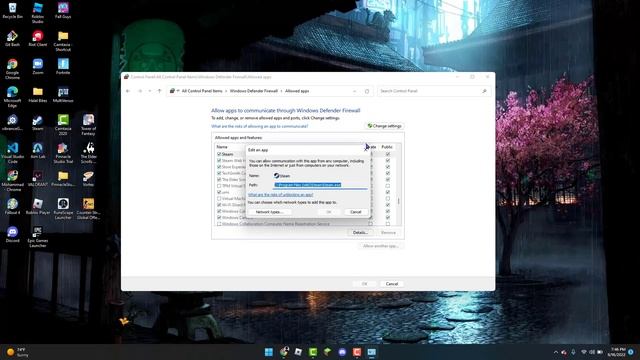The width and height of the screenshot is (640, 360).
Task: Select the VALORANT desktop icon
Action: coord(38,179)
